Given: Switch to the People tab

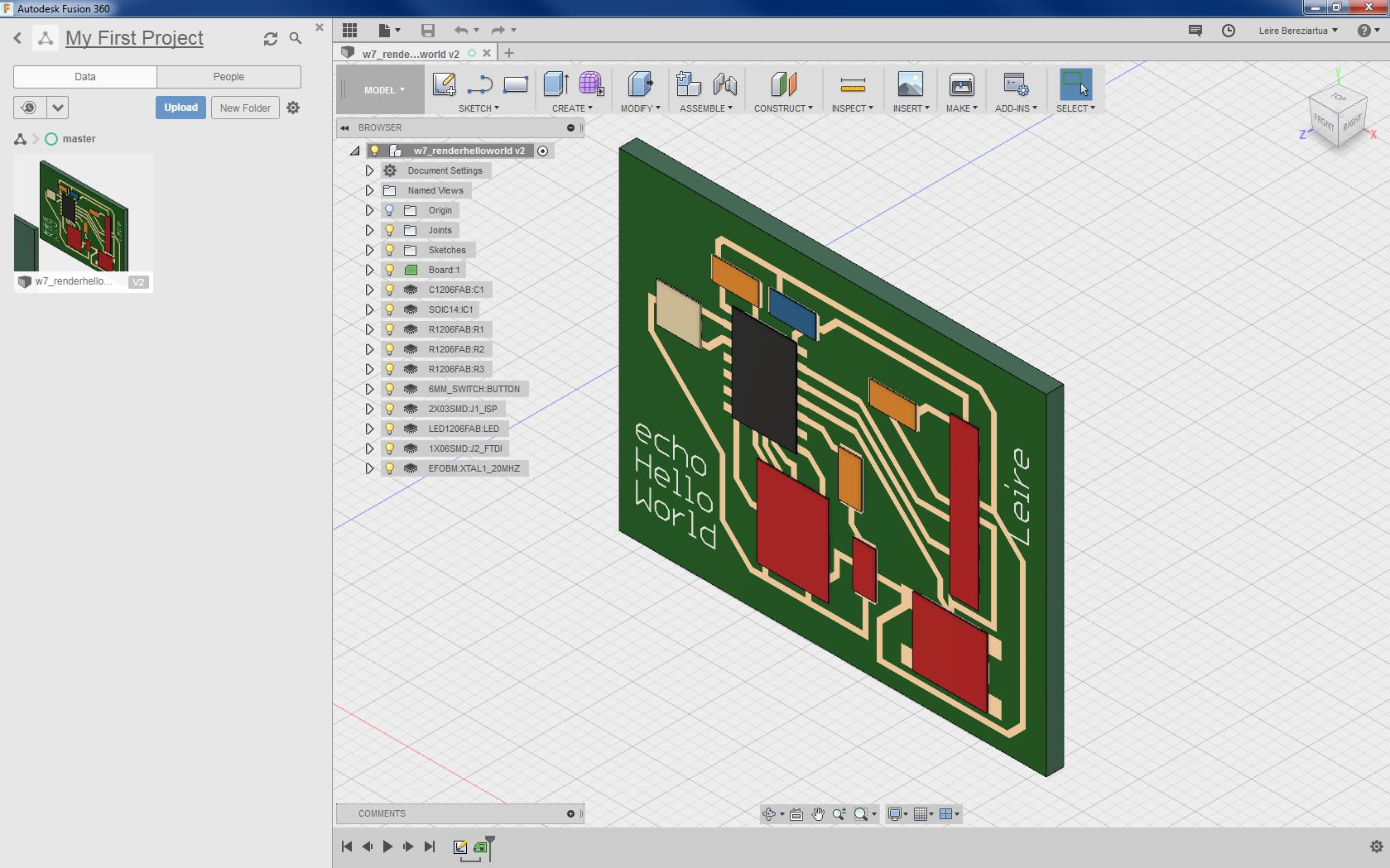Looking at the screenshot, I should [x=228, y=77].
